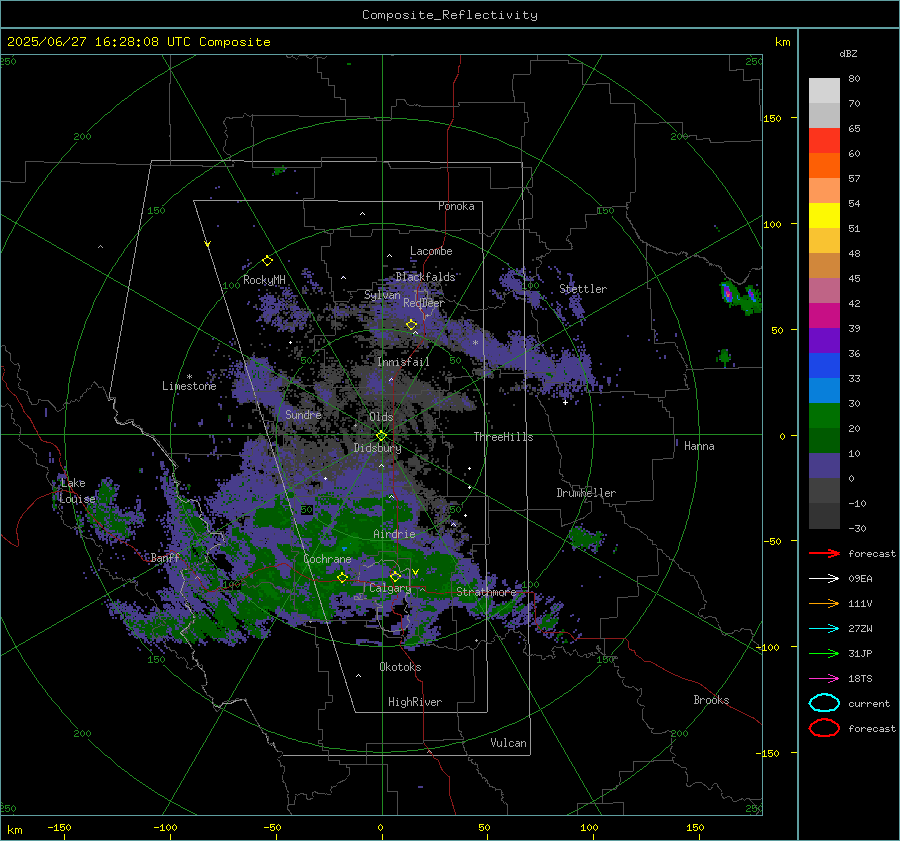
Task: Click the Banff city label
Action: [165, 557]
